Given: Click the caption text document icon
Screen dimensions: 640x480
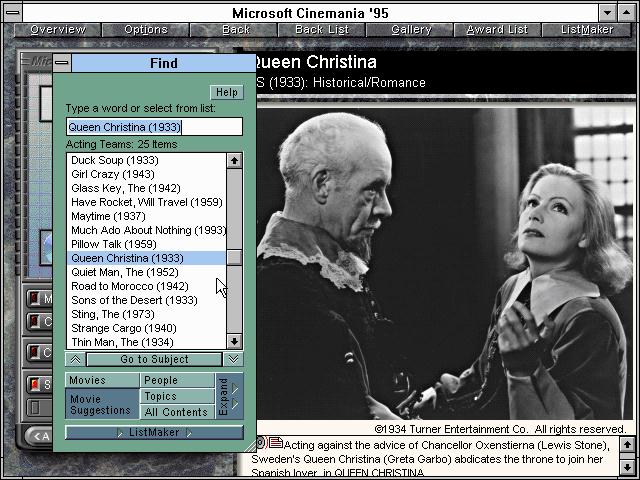Looking at the screenshot, I should point(276,442).
